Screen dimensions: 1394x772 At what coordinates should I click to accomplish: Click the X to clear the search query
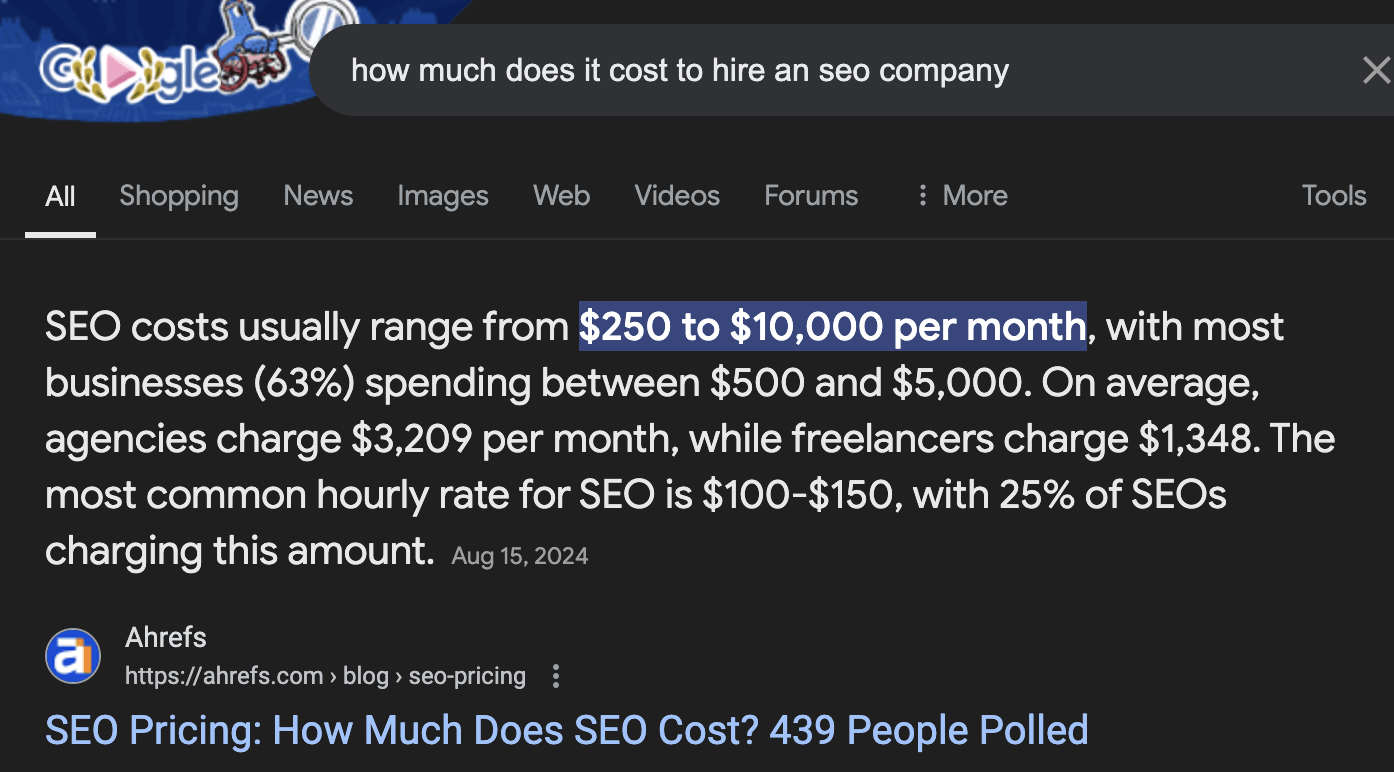click(1376, 70)
